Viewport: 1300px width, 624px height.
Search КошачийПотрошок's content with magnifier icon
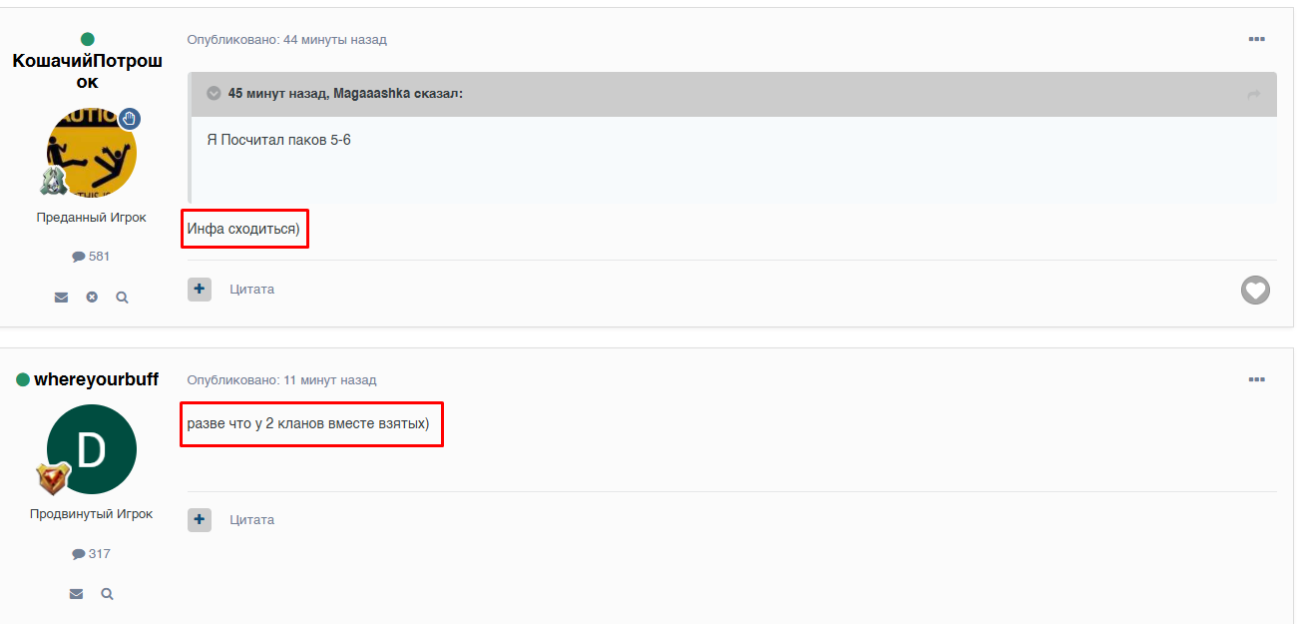coord(122,297)
